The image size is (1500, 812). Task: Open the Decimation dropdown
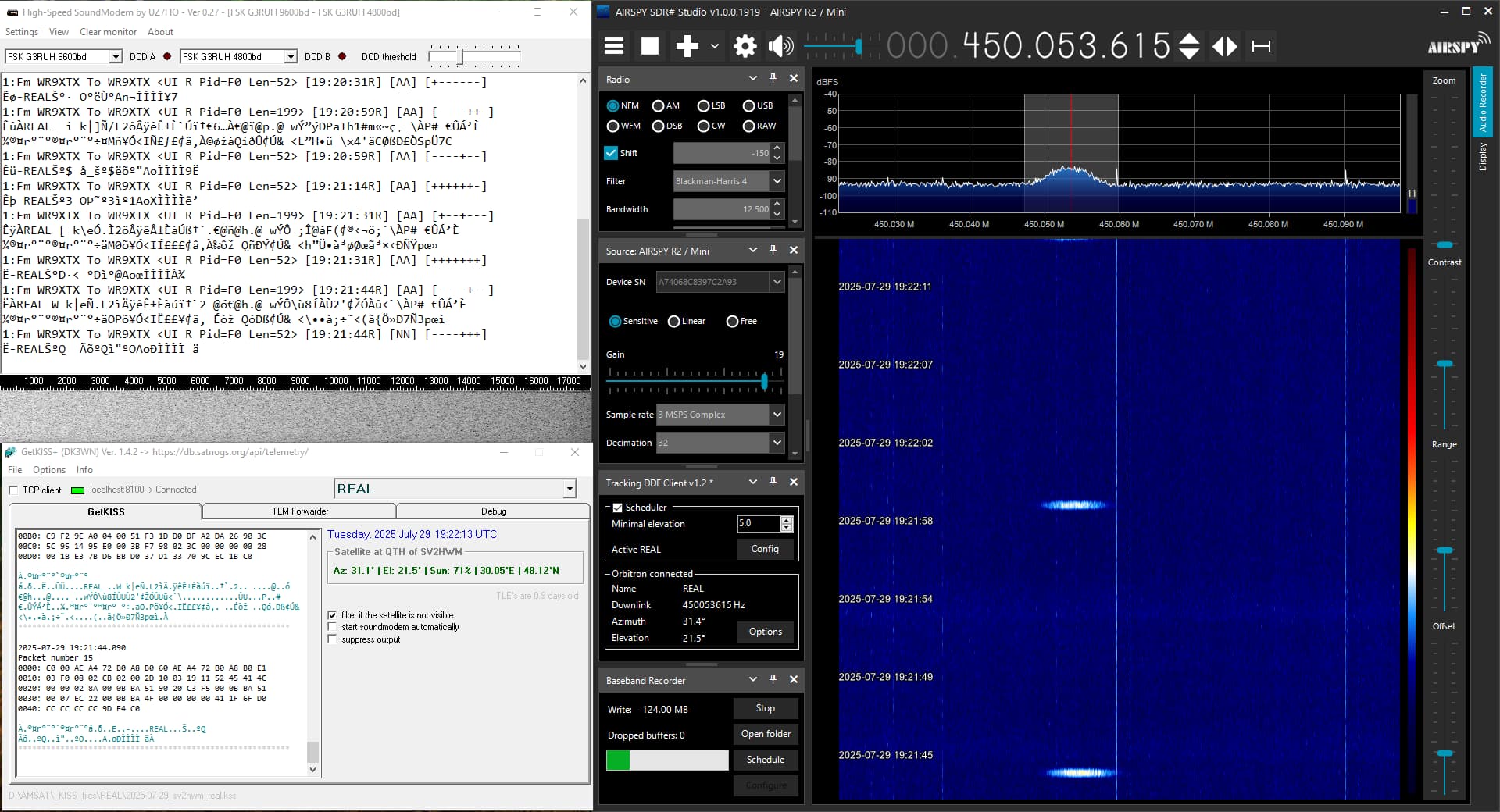tap(777, 443)
